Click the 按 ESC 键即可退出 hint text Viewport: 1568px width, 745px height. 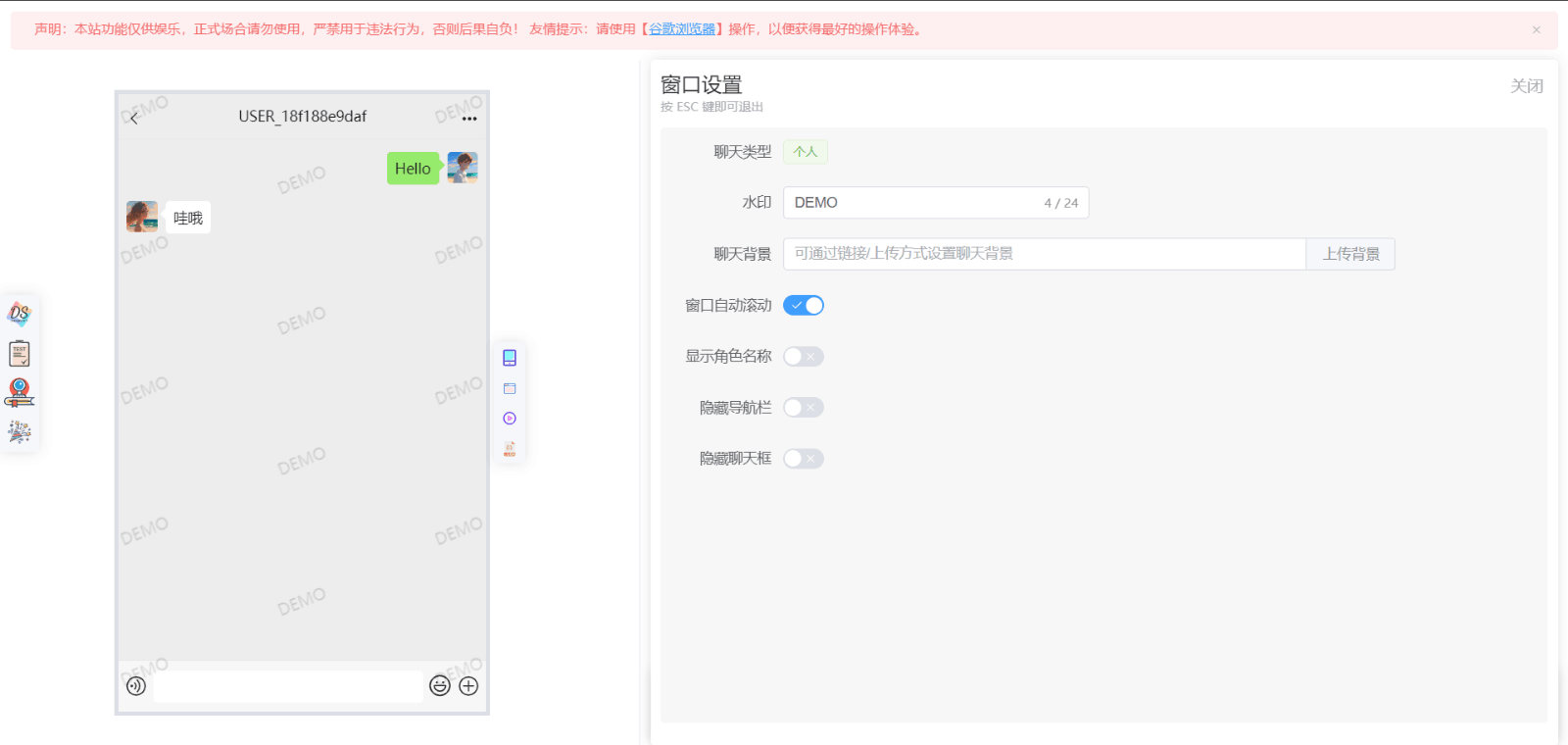[x=711, y=107]
